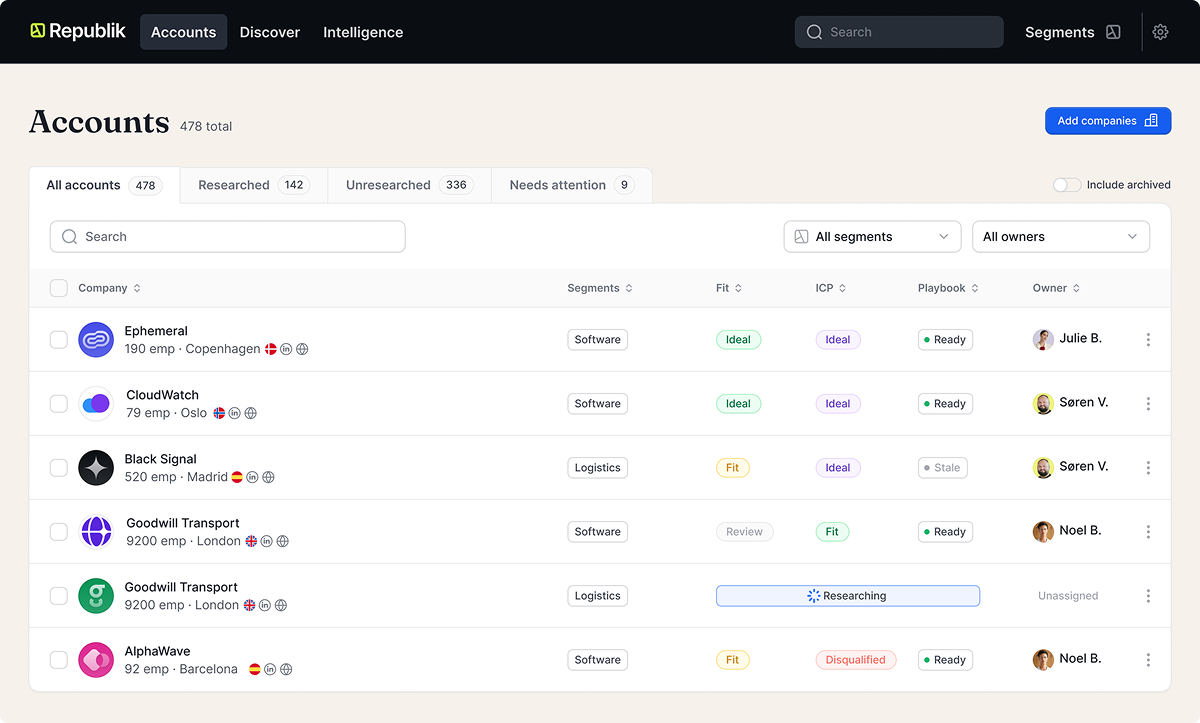
Task: Click Søren V. owner in CloudWatch row
Action: pyautogui.click(x=1070, y=403)
